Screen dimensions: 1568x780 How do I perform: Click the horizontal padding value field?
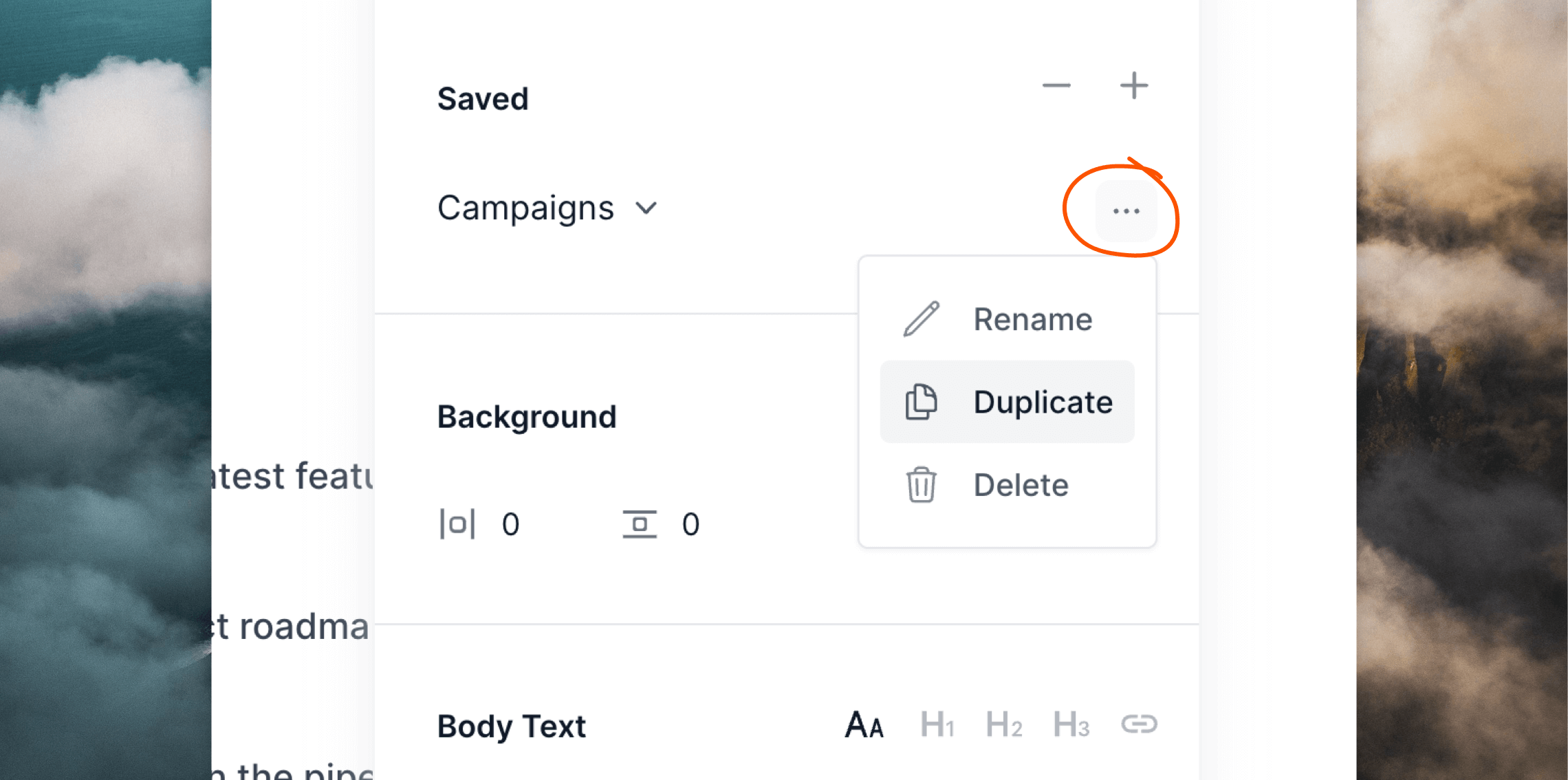(510, 524)
